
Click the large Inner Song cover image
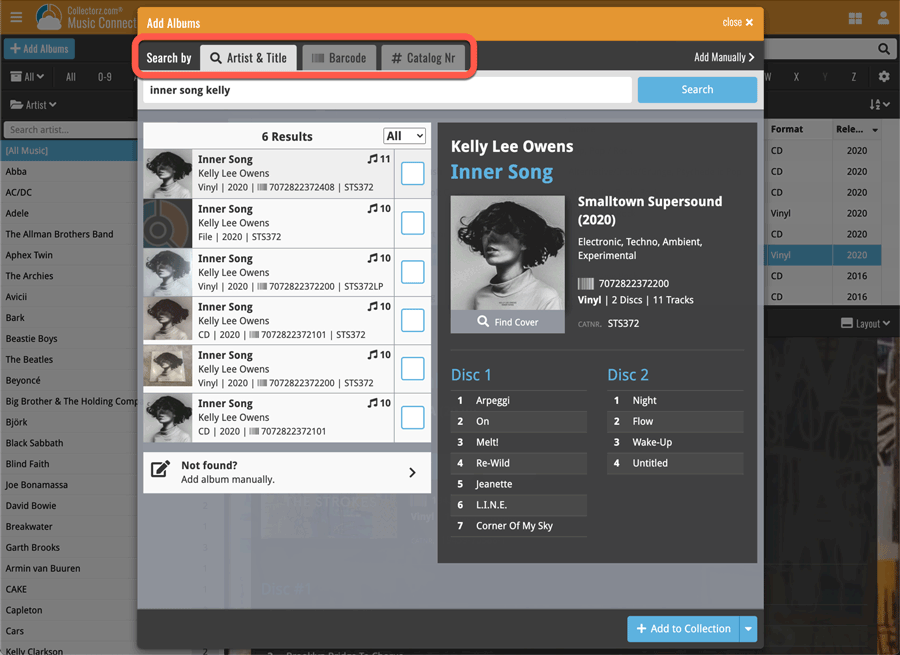click(507, 253)
